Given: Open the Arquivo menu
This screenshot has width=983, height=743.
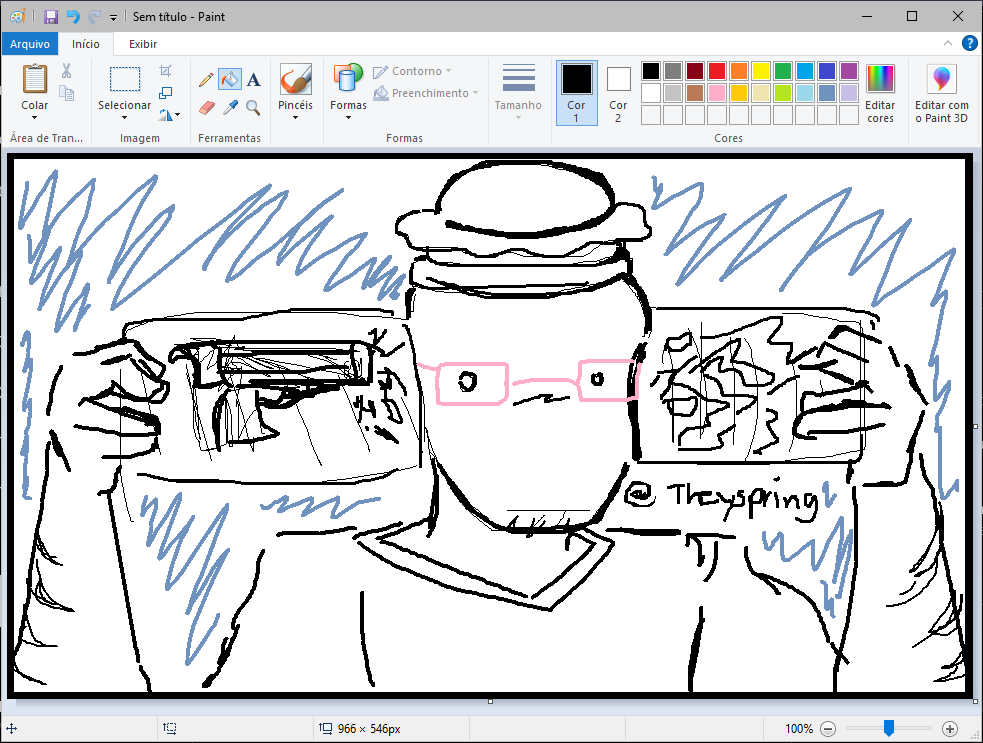Looking at the screenshot, I should [x=30, y=44].
